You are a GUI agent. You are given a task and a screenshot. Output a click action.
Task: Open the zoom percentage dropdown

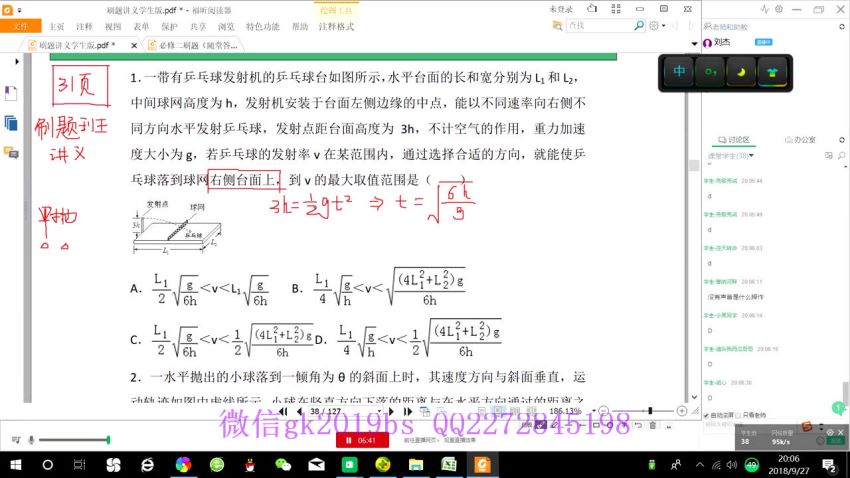pyautogui.click(x=594, y=411)
